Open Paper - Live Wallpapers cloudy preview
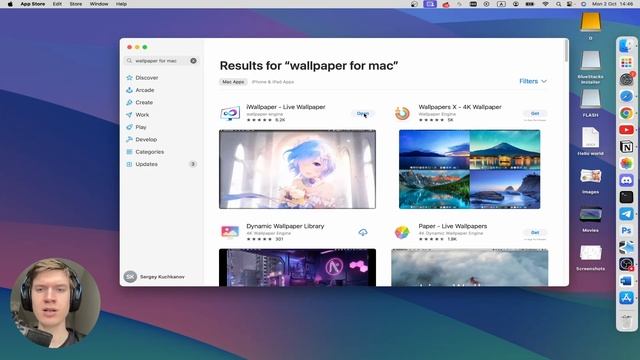Screen dimensions: 640x360 coord(469,267)
